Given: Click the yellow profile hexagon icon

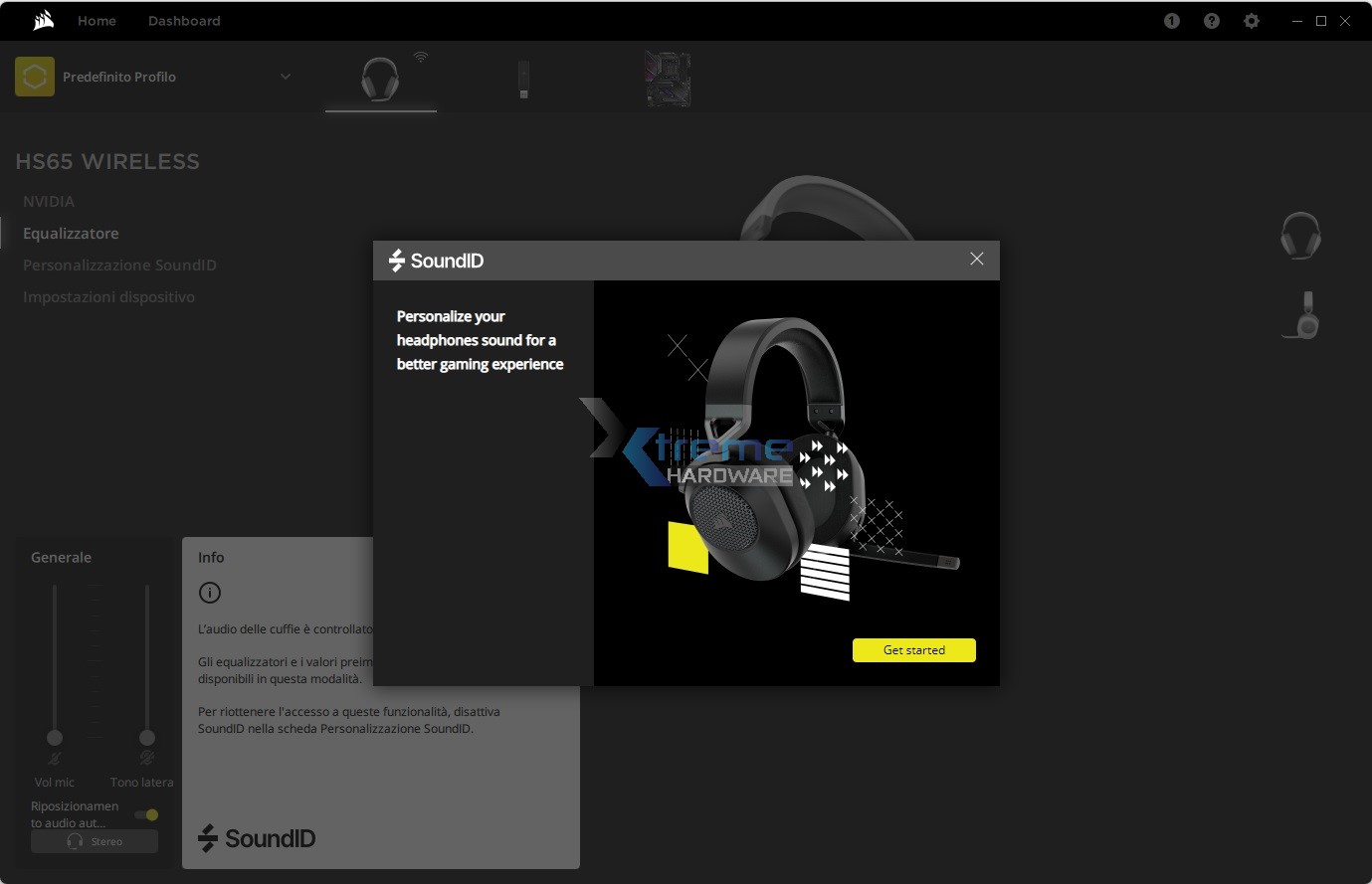Looking at the screenshot, I should pyautogui.click(x=35, y=77).
